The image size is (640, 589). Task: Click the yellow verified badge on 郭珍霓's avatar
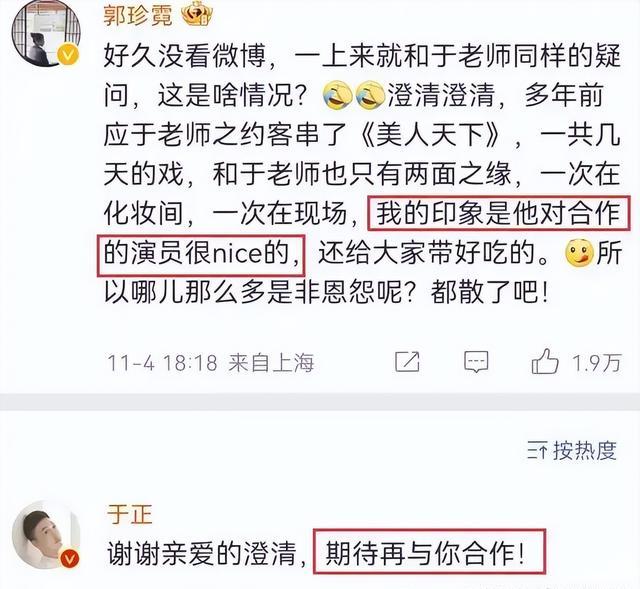click(x=68, y=55)
